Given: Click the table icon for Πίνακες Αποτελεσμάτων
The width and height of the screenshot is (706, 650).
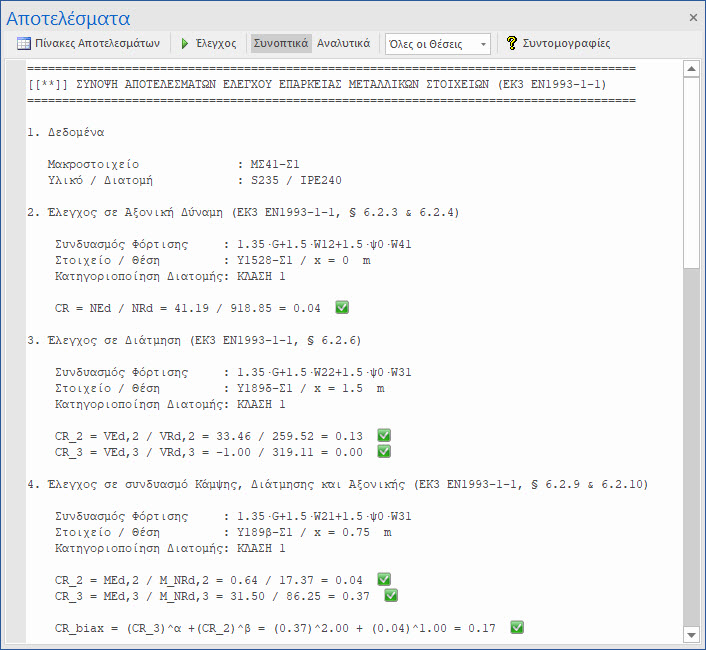Looking at the screenshot, I should (24, 44).
